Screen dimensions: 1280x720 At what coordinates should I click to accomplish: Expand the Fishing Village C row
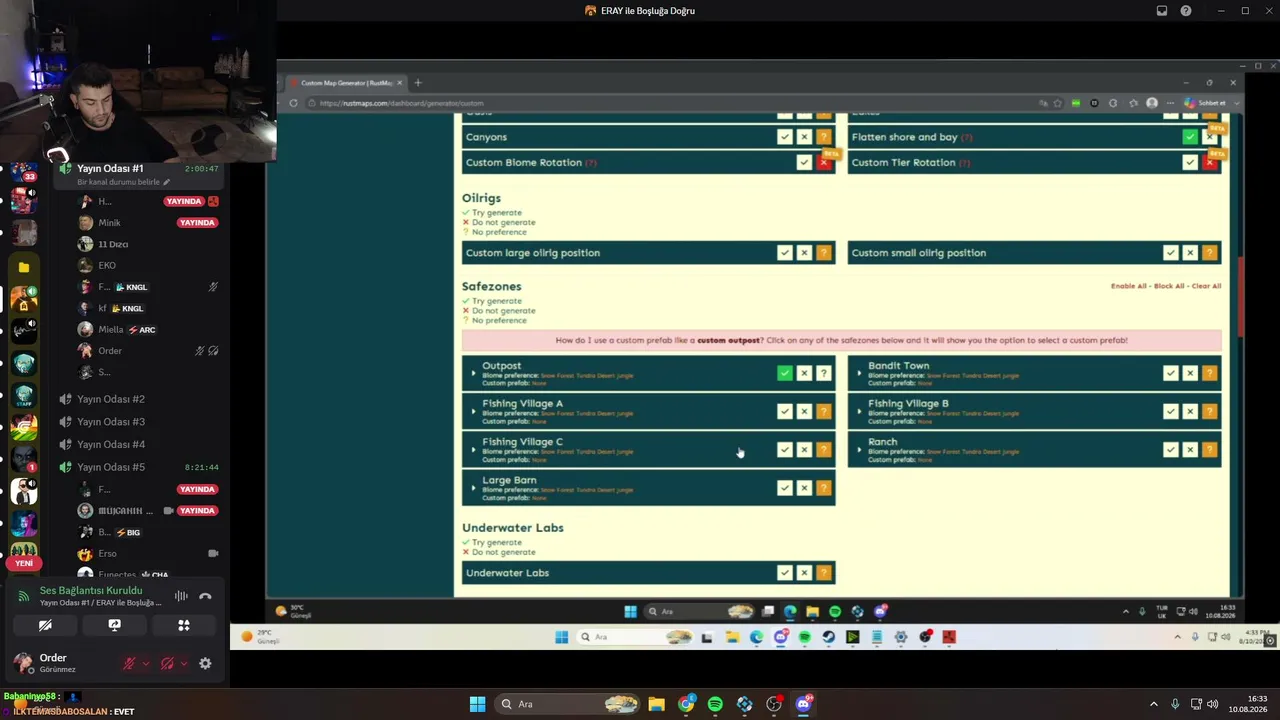click(473, 449)
